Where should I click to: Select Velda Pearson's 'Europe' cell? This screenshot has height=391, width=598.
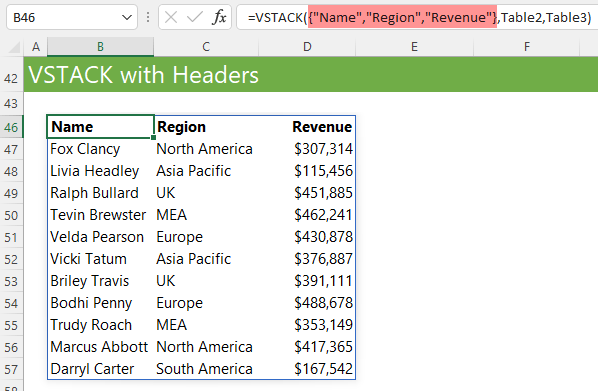[206, 237]
